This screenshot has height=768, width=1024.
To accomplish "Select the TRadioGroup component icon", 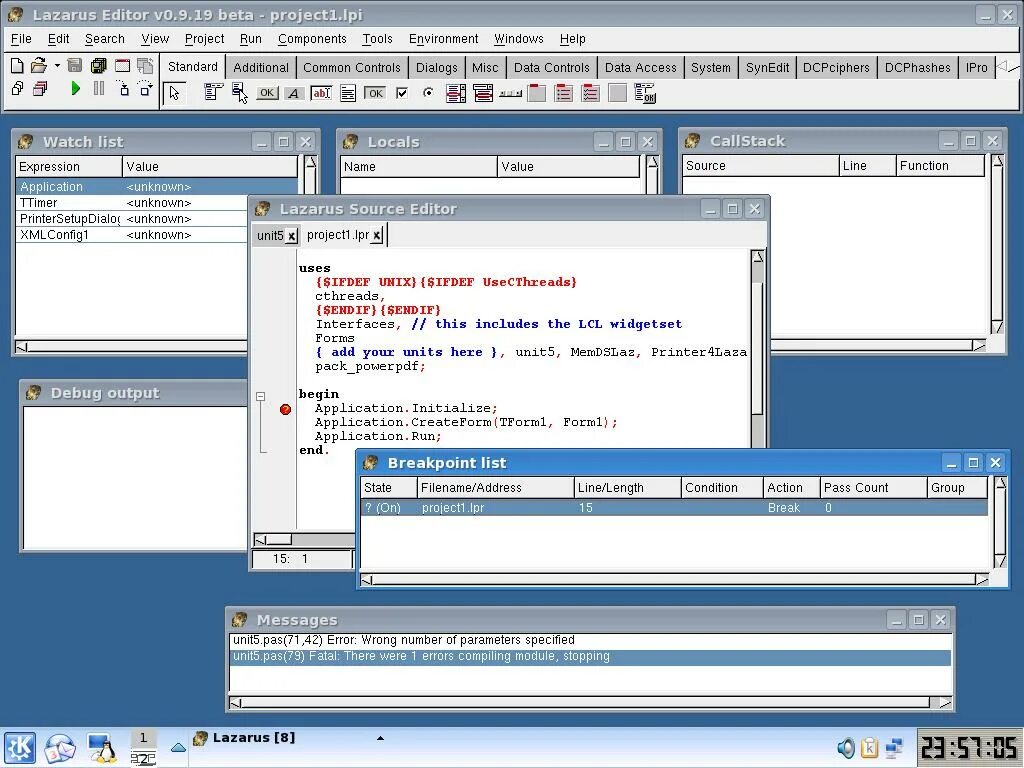I will (564, 93).
